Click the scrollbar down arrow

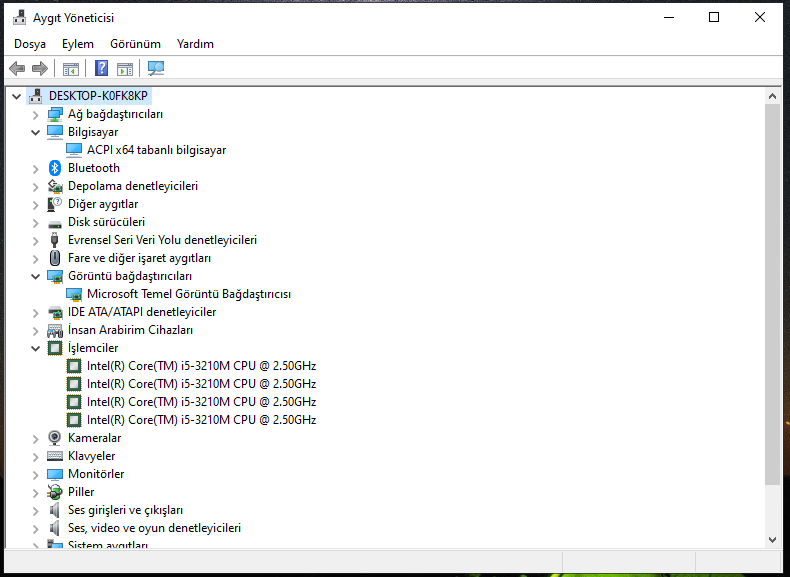772,540
